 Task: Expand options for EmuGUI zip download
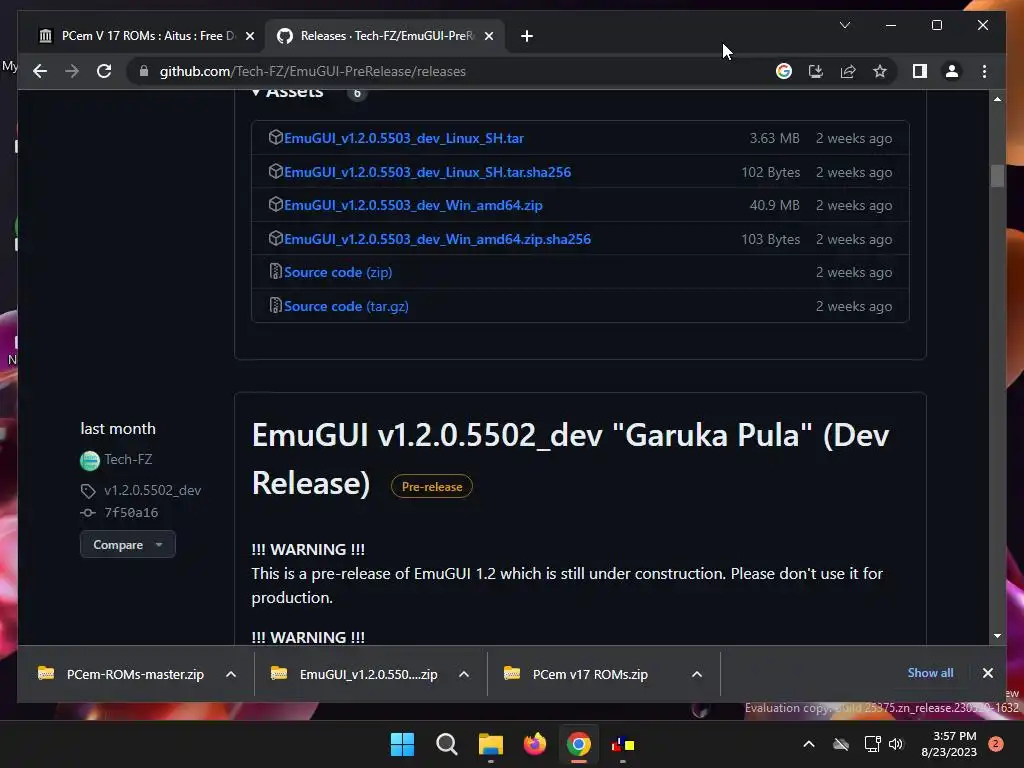tap(464, 674)
